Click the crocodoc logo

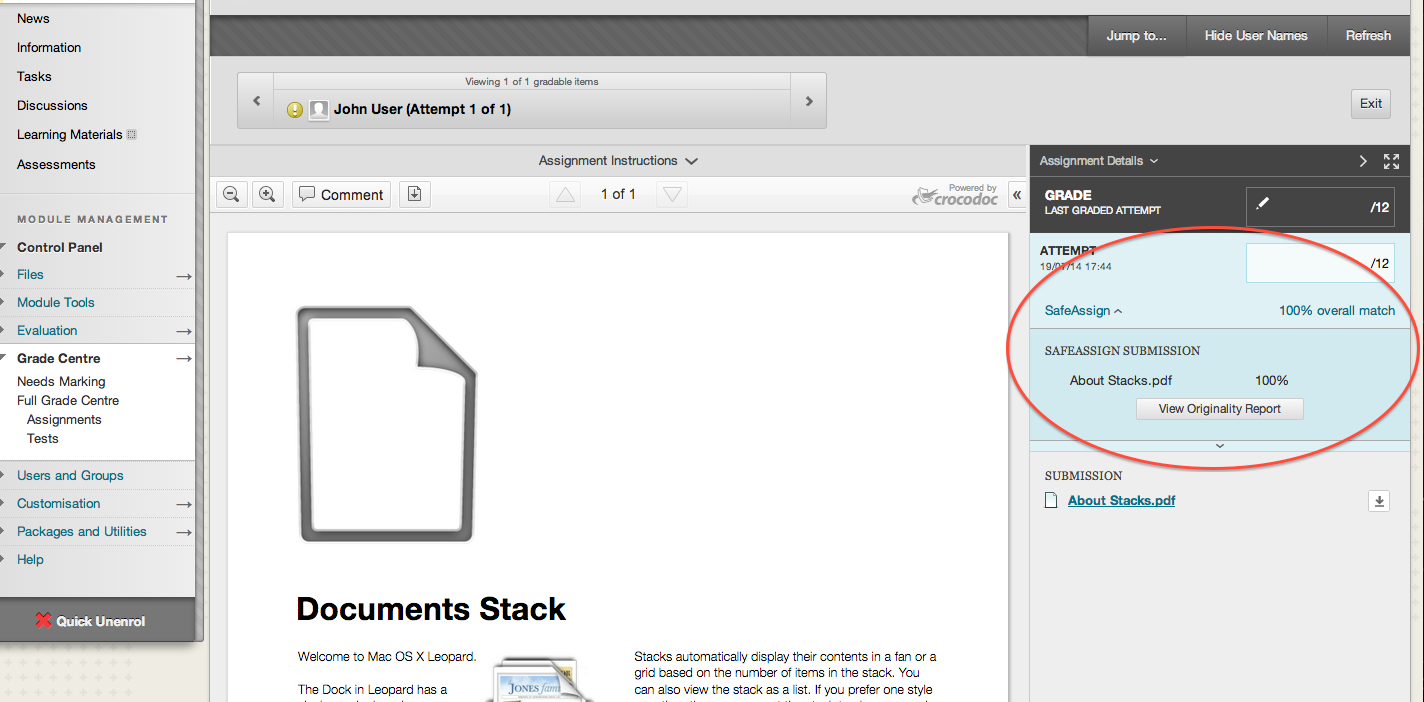955,194
